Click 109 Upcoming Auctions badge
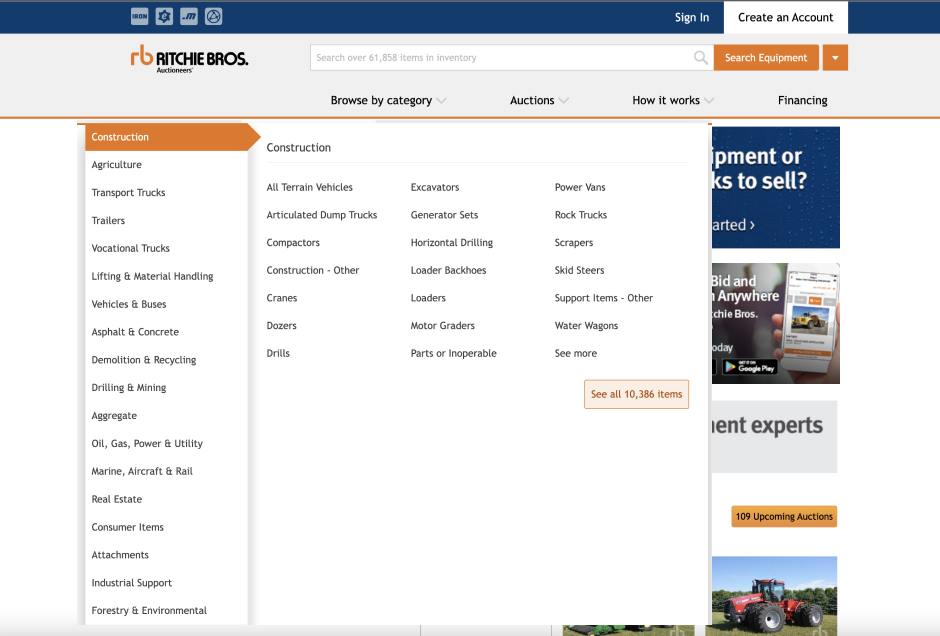Screen dimensions: 940x636 784,517
